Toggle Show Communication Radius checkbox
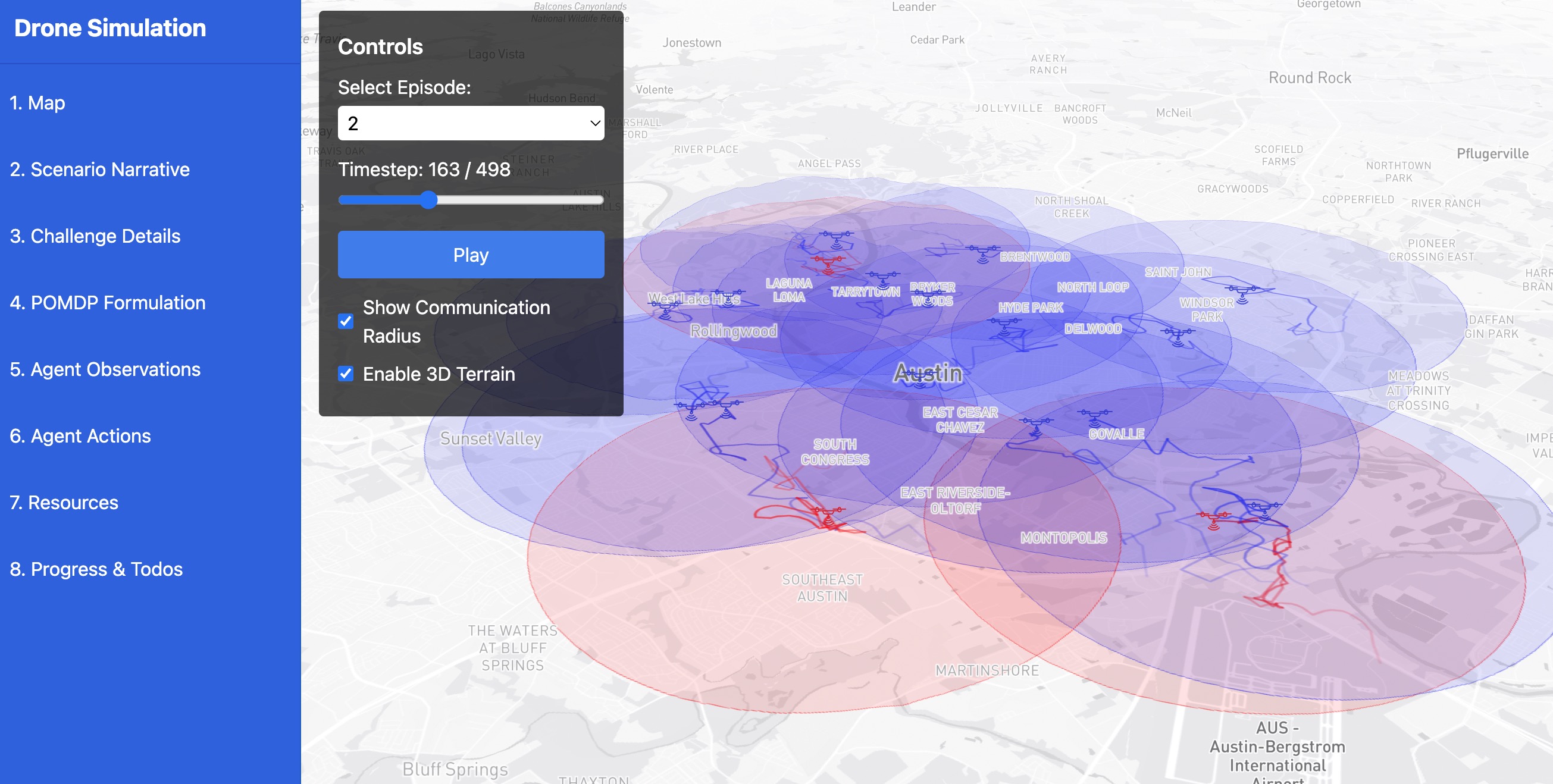1553x784 pixels. click(x=346, y=321)
